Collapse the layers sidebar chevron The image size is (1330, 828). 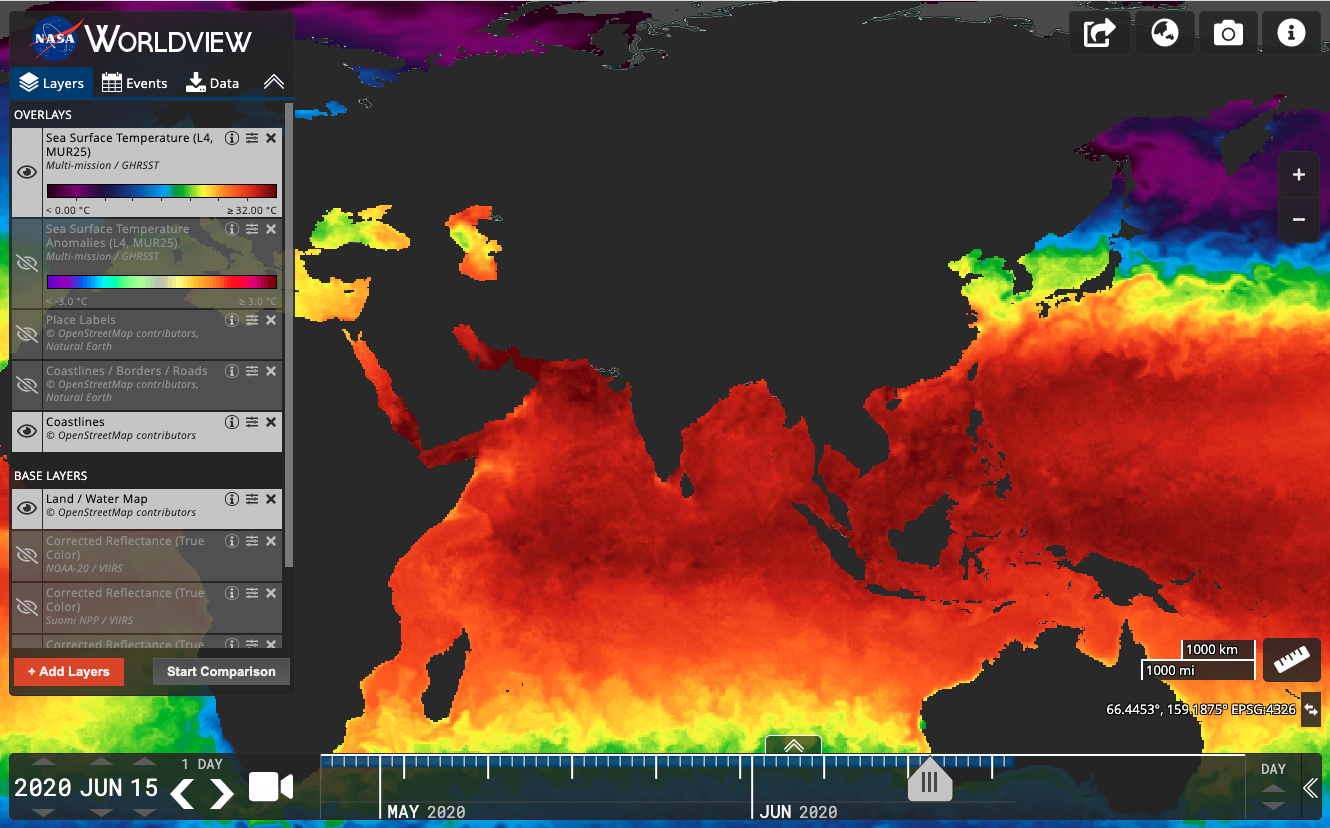tap(273, 83)
